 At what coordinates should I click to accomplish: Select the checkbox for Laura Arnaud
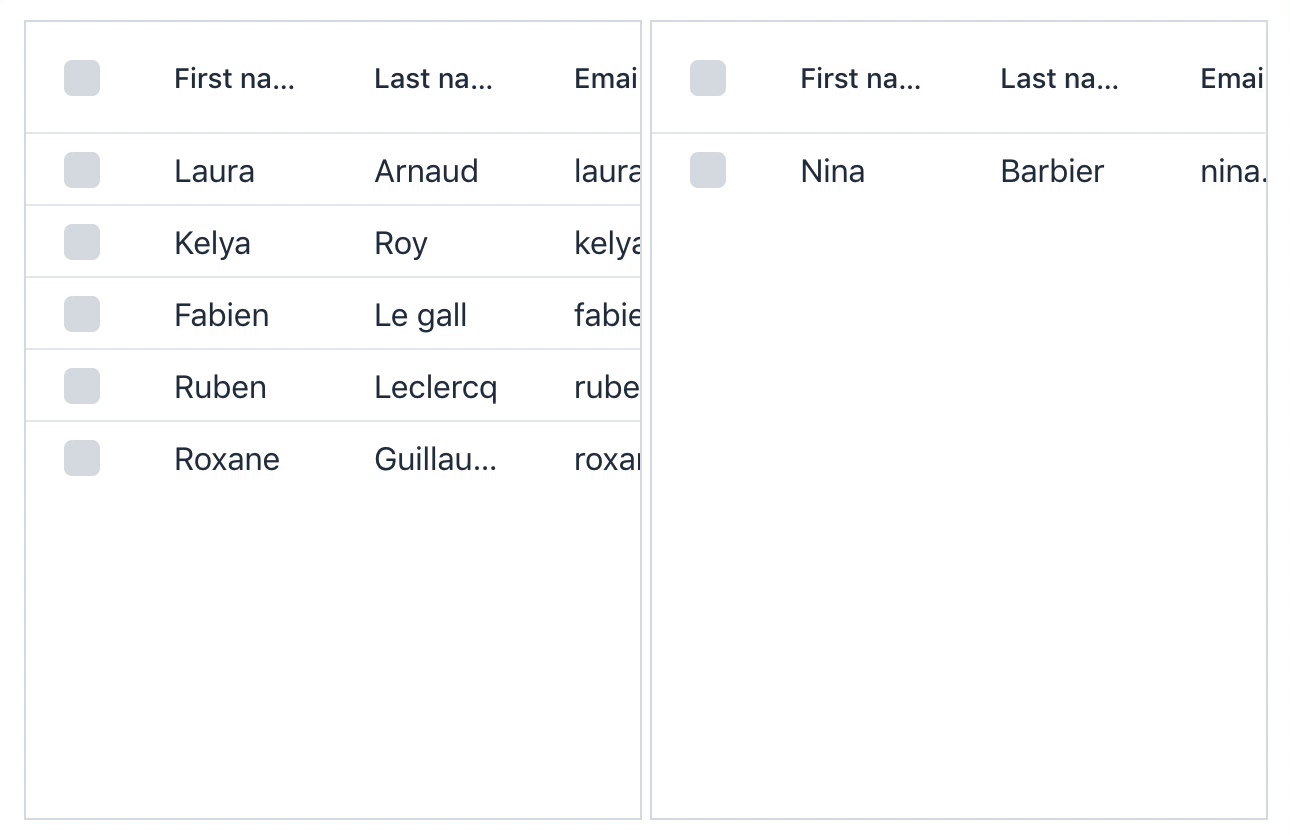click(x=82, y=170)
